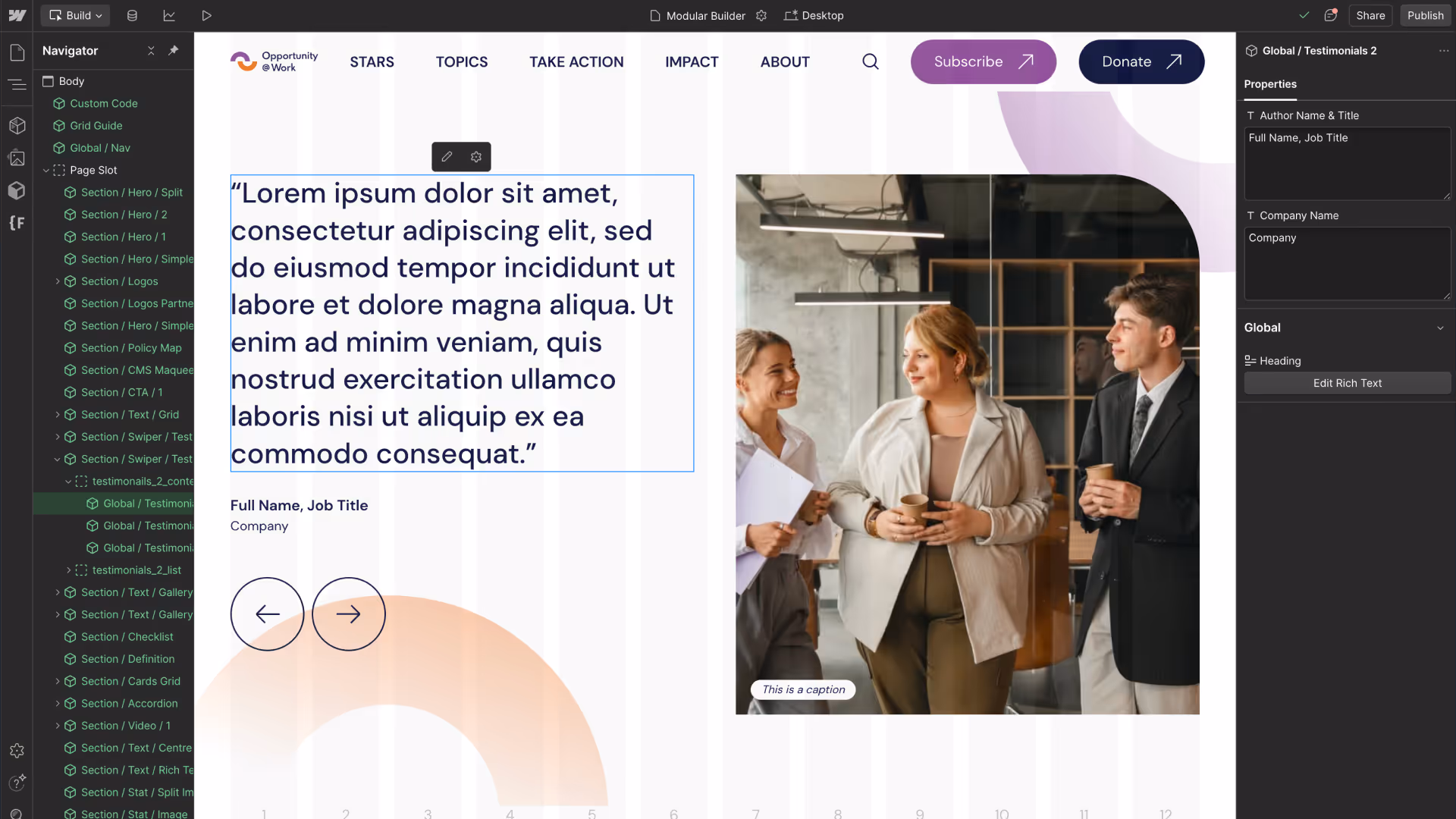
Task: Open the comments icon near Share
Action: tap(1331, 15)
